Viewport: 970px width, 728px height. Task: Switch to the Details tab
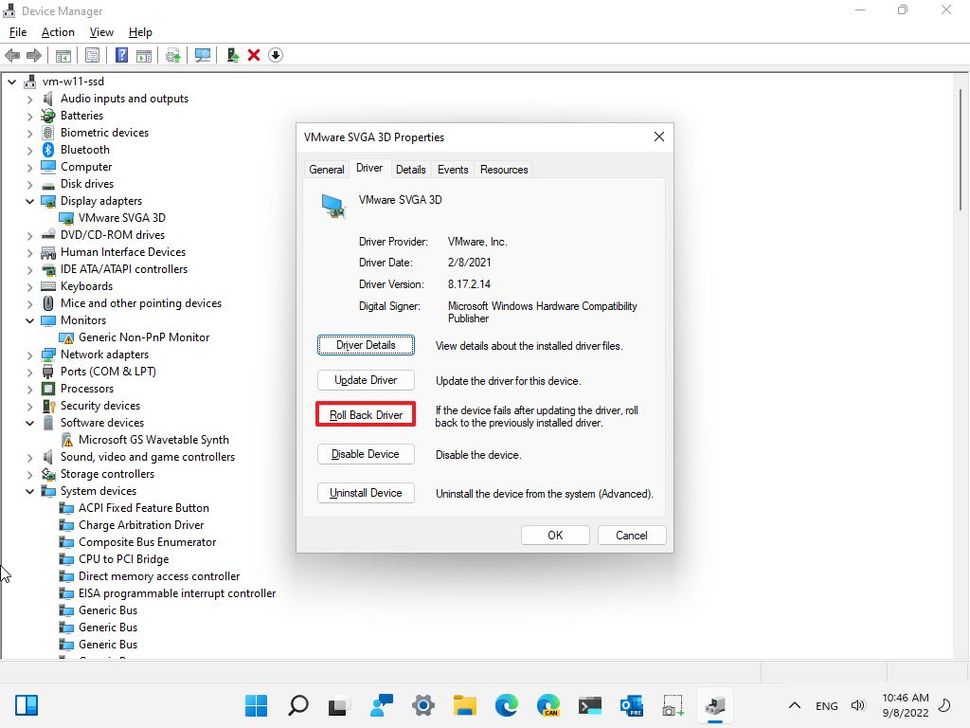pos(410,169)
